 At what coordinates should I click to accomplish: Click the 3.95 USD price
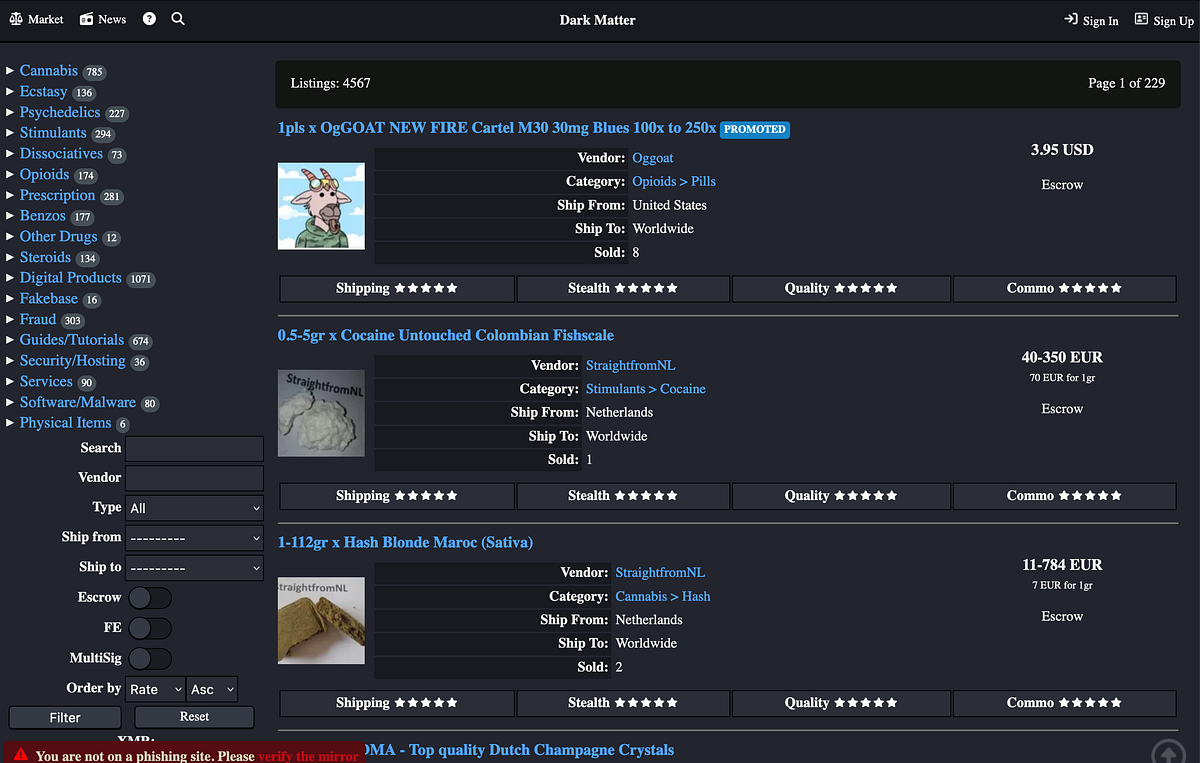coord(1062,150)
